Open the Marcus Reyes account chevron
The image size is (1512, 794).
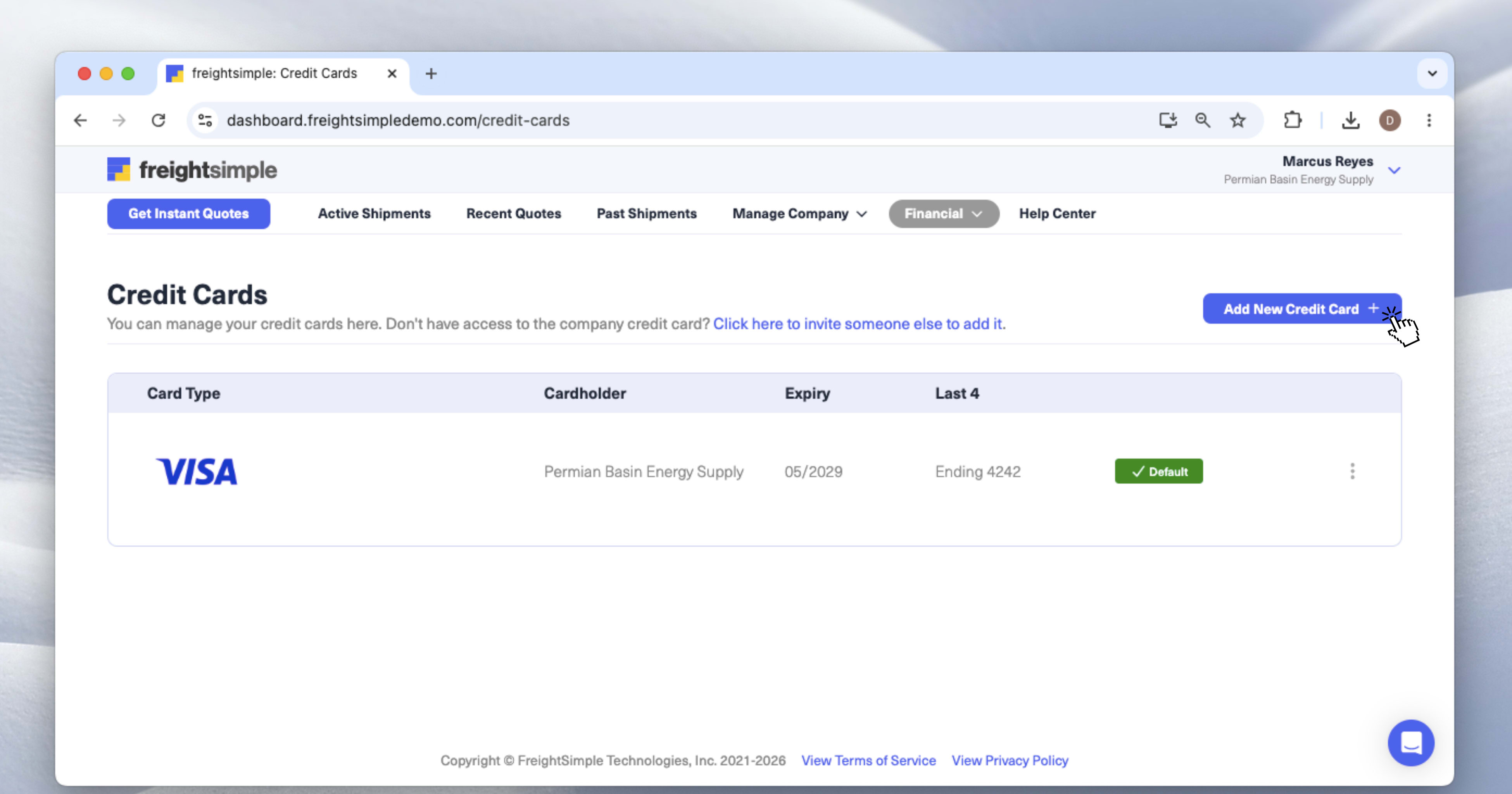1394,170
